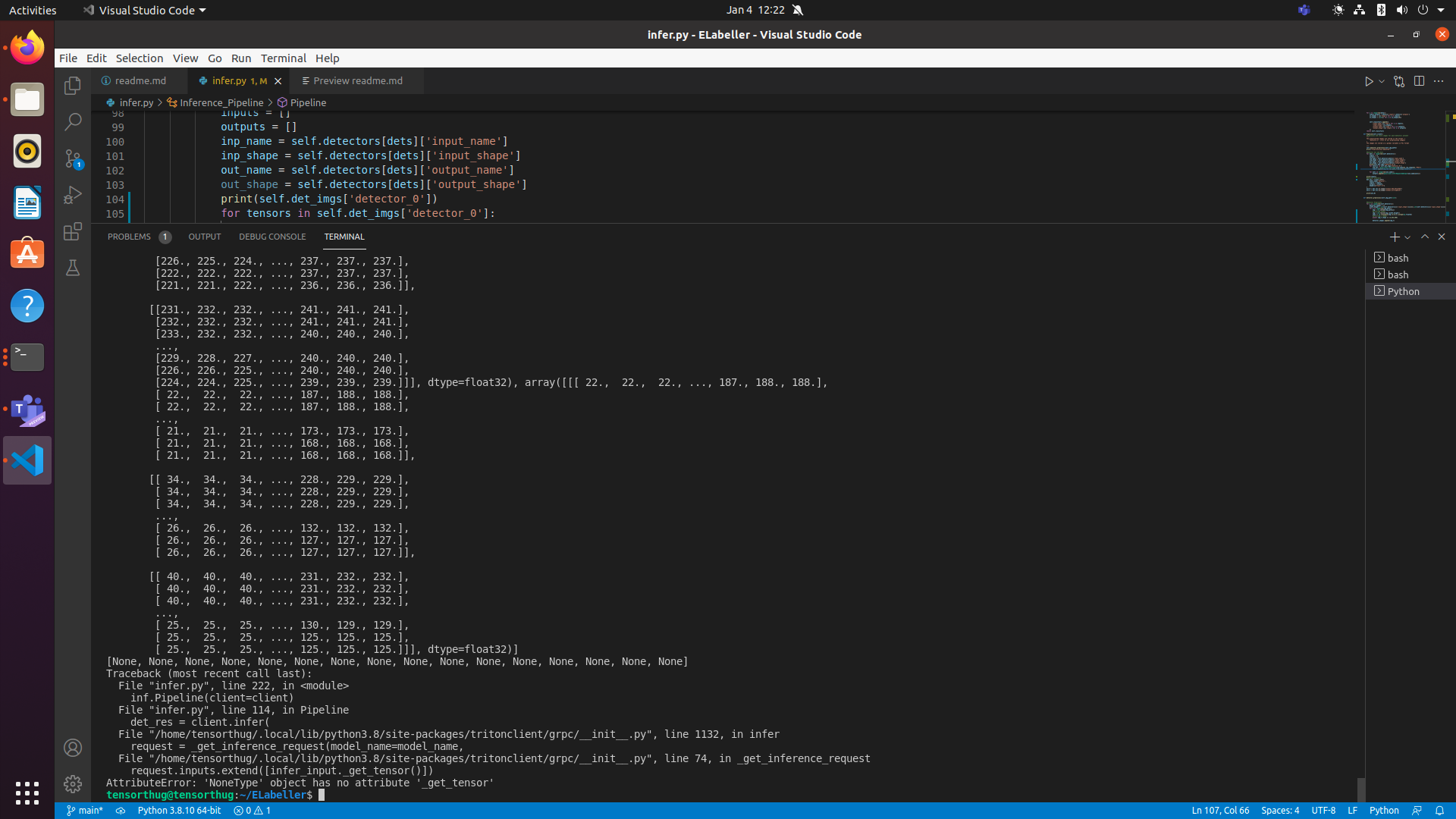
Task: Open the Terminal menu
Action: [x=283, y=58]
